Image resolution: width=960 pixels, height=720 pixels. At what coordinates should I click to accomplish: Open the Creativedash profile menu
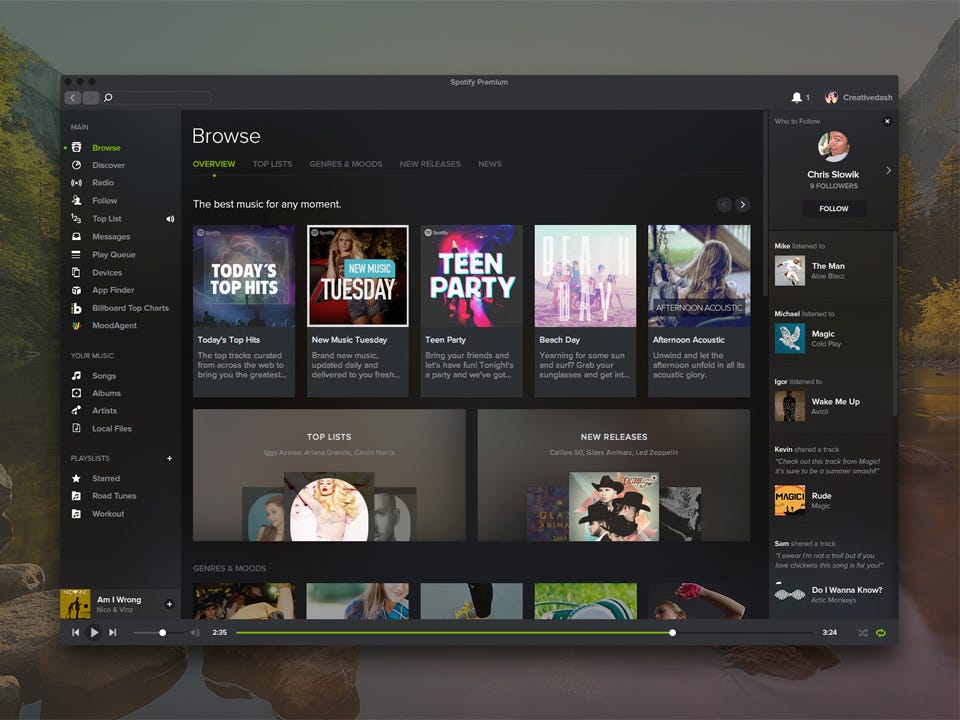pyautogui.click(x=858, y=97)
